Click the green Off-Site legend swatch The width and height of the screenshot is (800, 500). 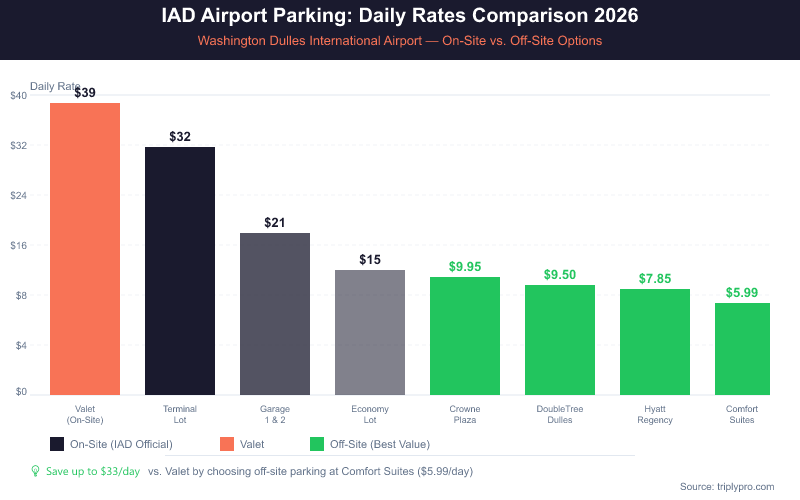317,444
